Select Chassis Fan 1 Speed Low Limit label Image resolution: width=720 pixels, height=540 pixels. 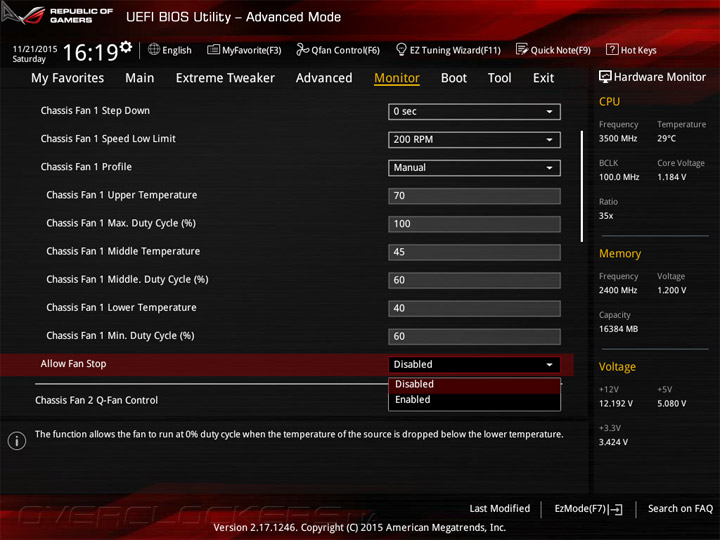pyautogui.click(x=108, y=139)
